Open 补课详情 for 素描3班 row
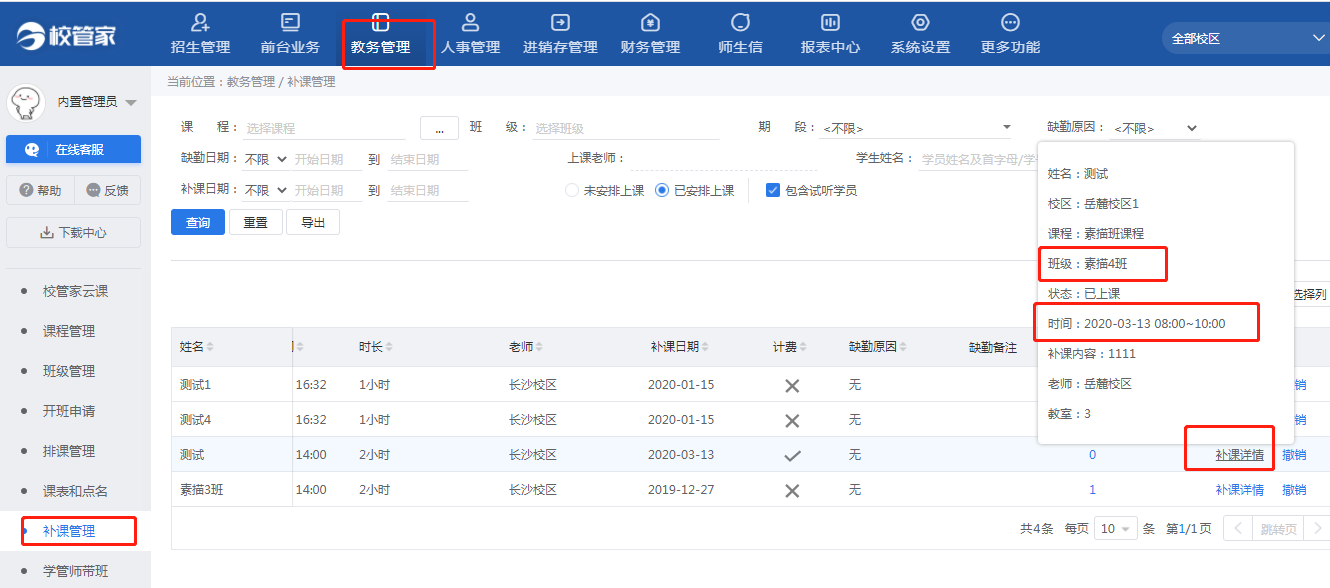Screen dimensions: 1330x588 click(x=1239, y=490)
